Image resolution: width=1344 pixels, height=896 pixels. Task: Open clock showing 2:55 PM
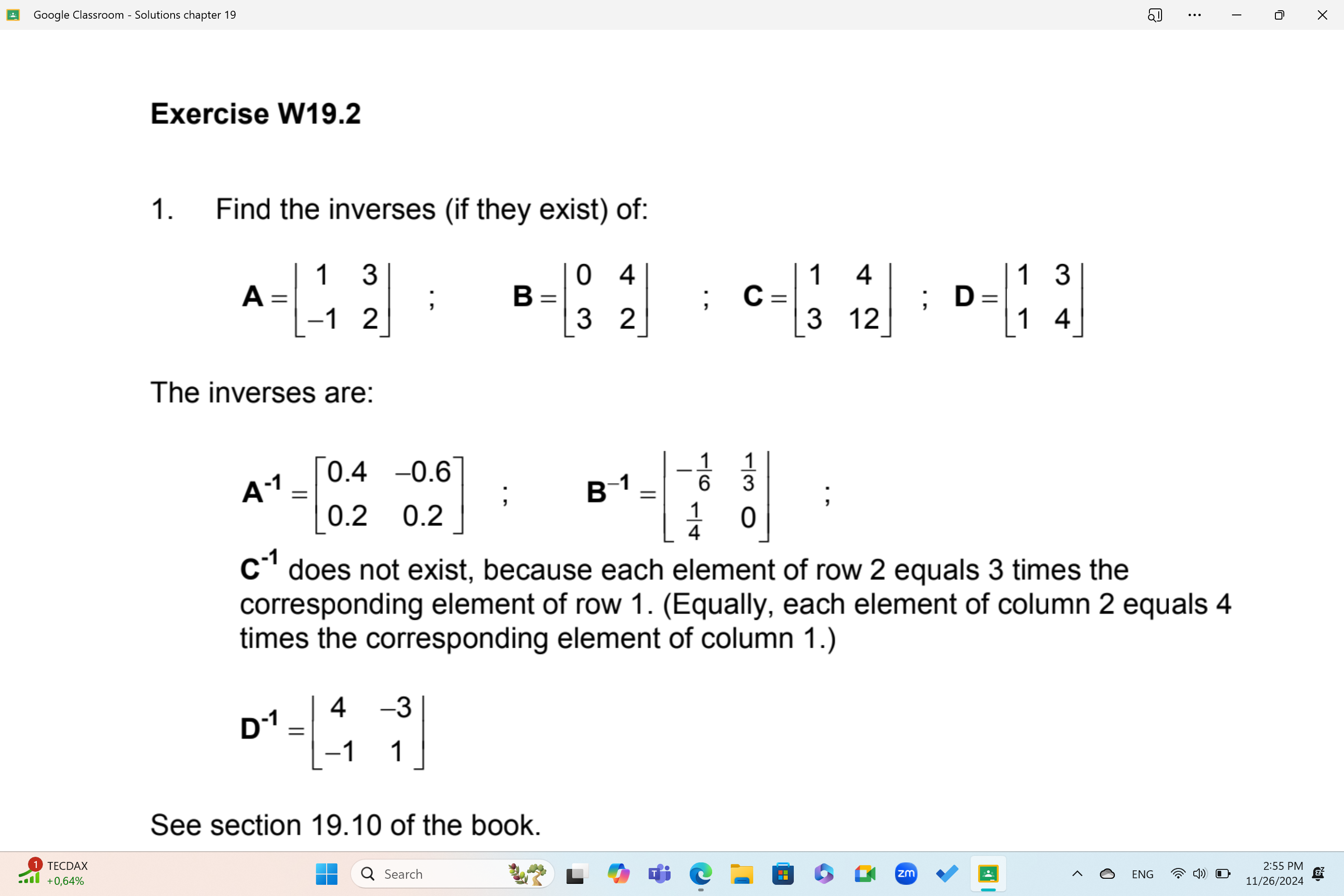pos(1274,873)
